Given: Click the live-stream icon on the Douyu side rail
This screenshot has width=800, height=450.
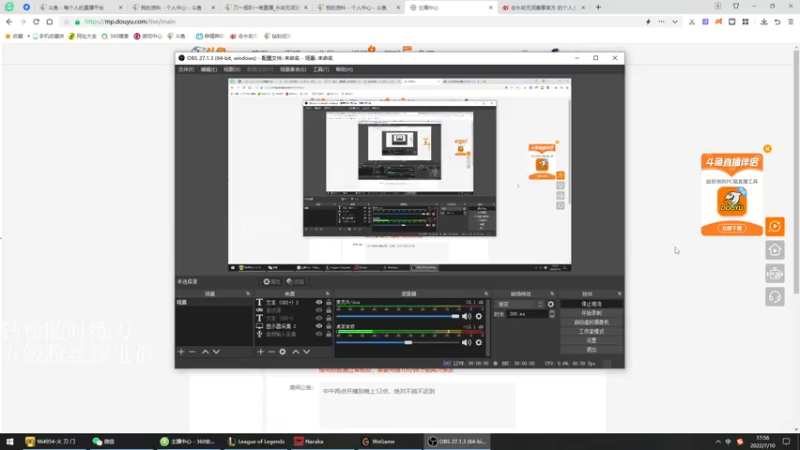Looking at the screenshot, I should coord(774,227).
